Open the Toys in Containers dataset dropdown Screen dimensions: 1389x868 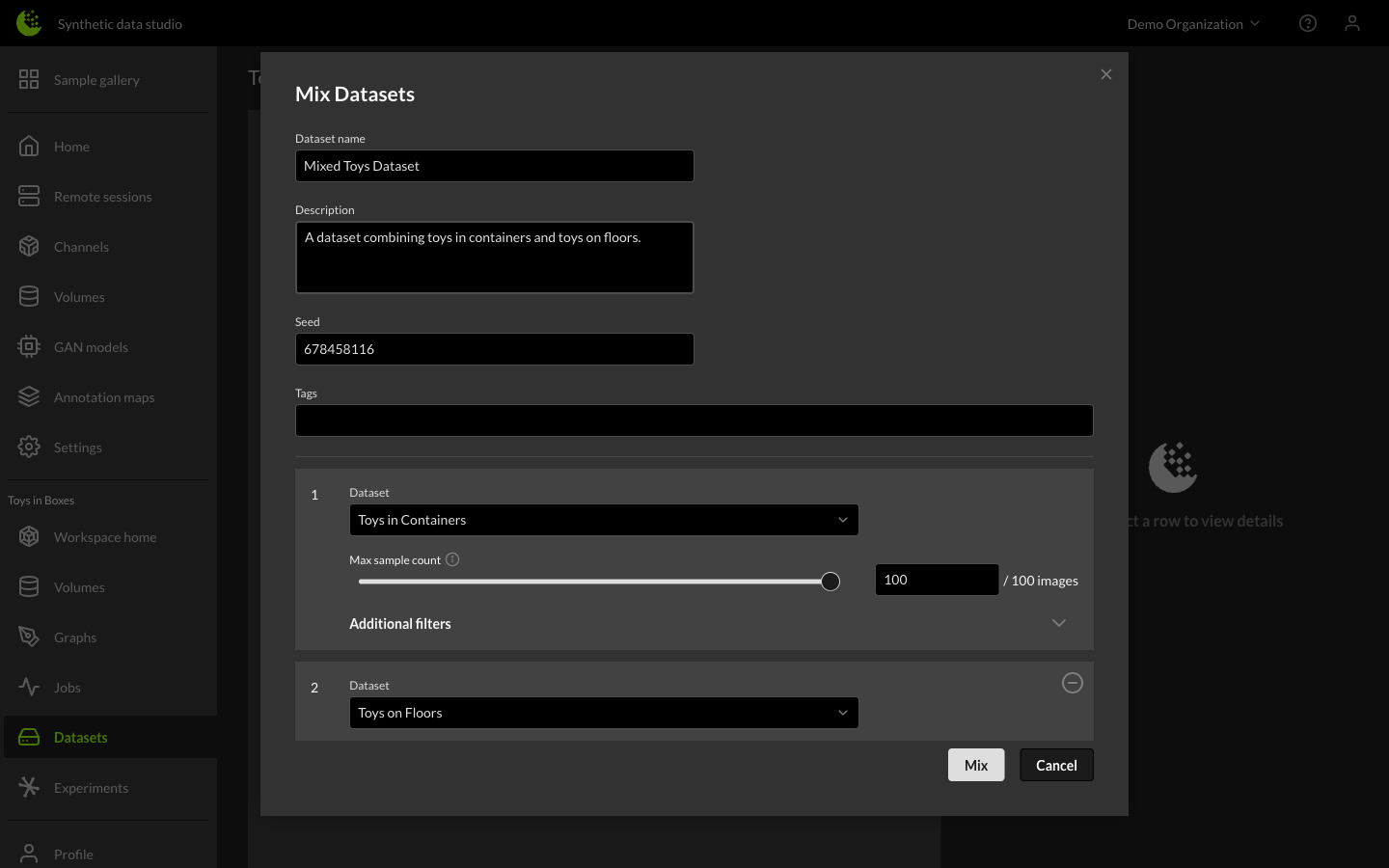(x=603, y=520)
